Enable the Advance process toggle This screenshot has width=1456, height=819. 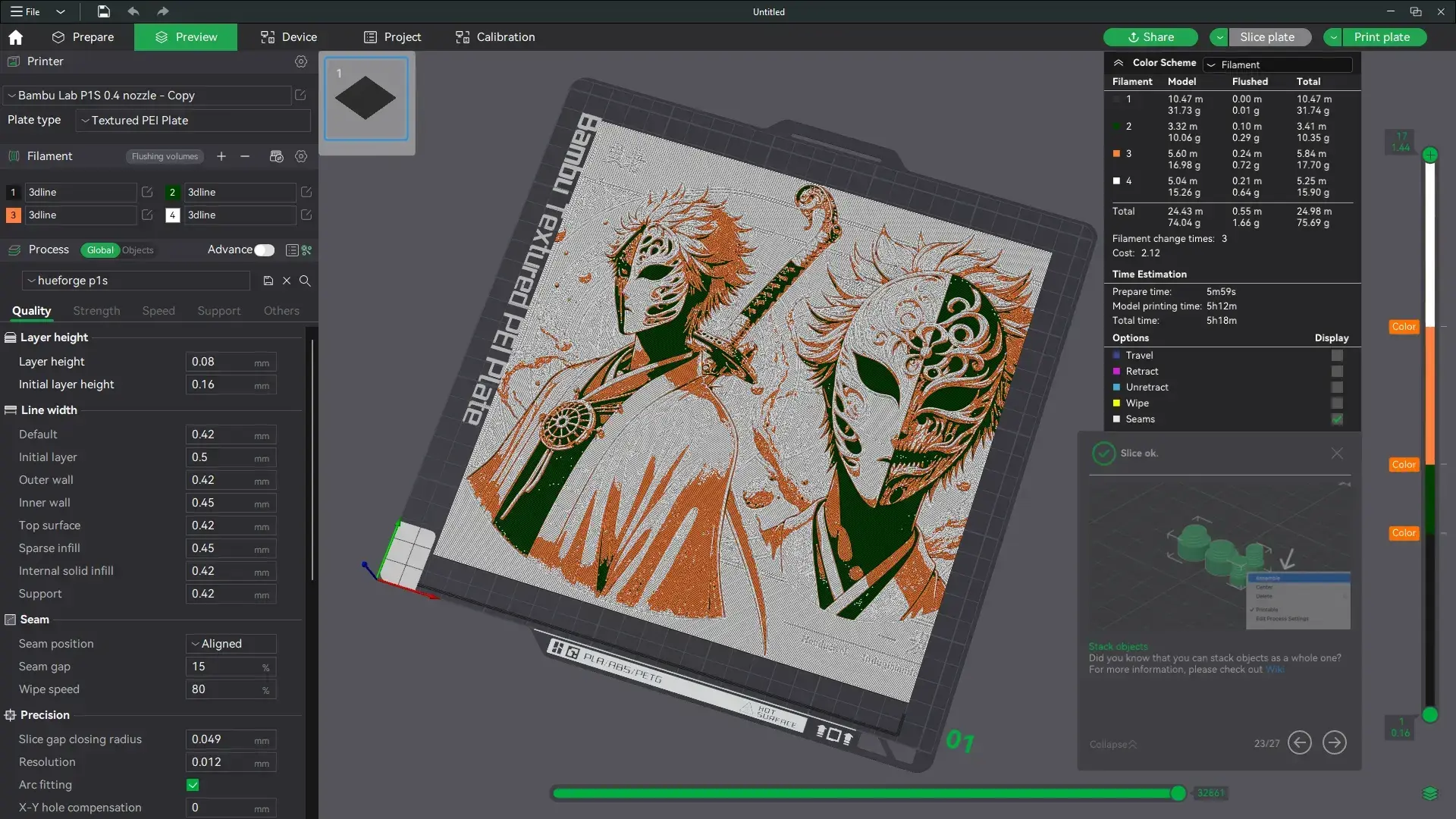click(263, 249)
